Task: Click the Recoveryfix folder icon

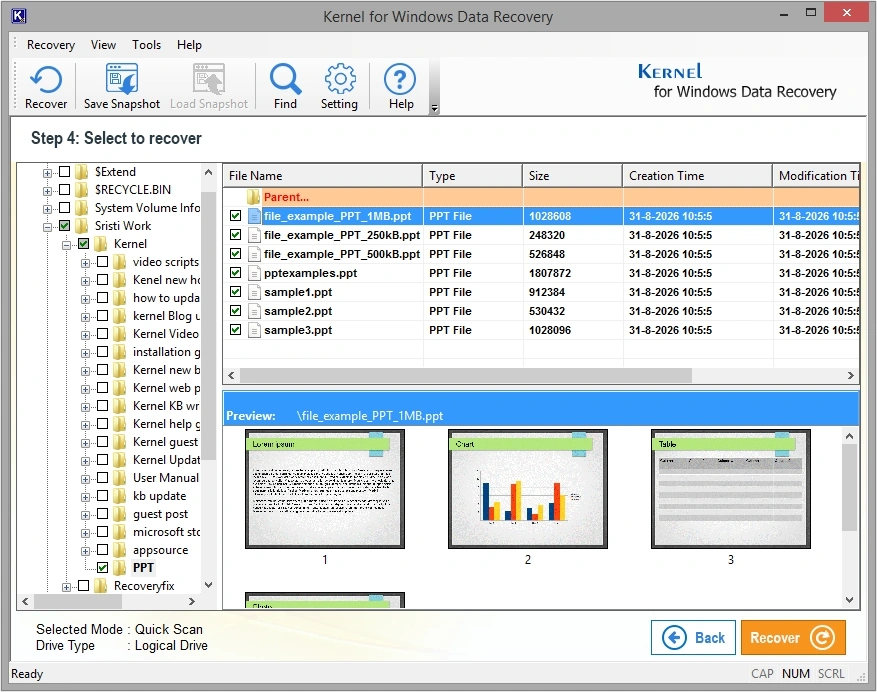Action: coord(101,586)
